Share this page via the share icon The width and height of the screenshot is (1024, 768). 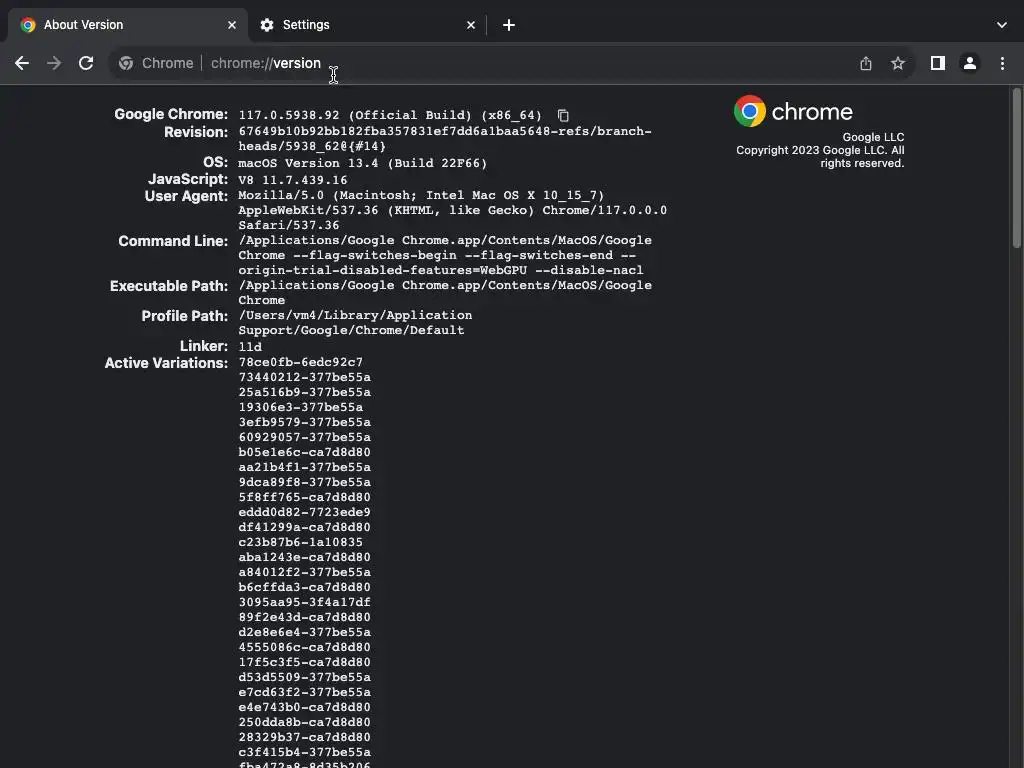click(x=866, y=63)
